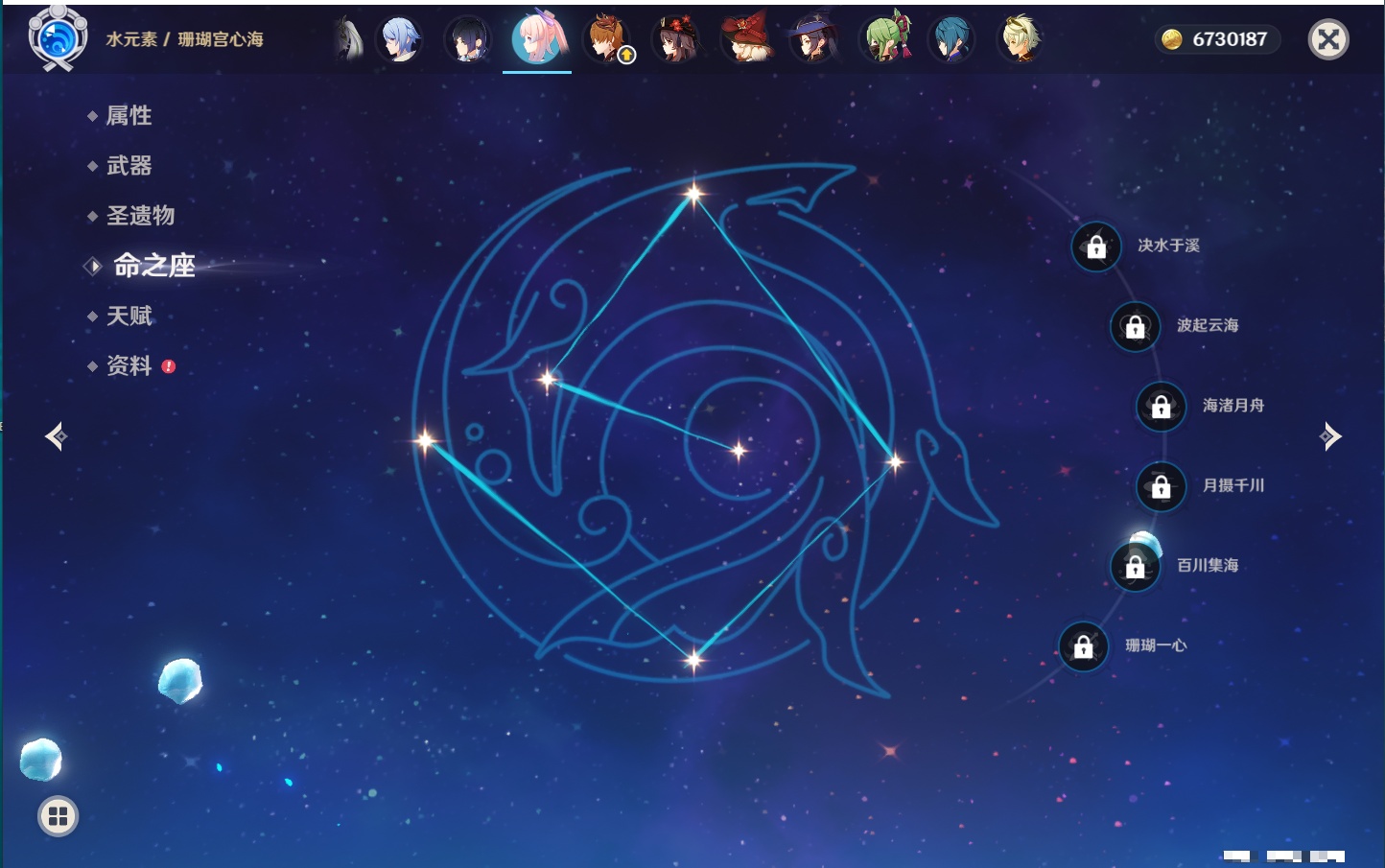Click the 海渚月舟 label

coord(1233,406)
